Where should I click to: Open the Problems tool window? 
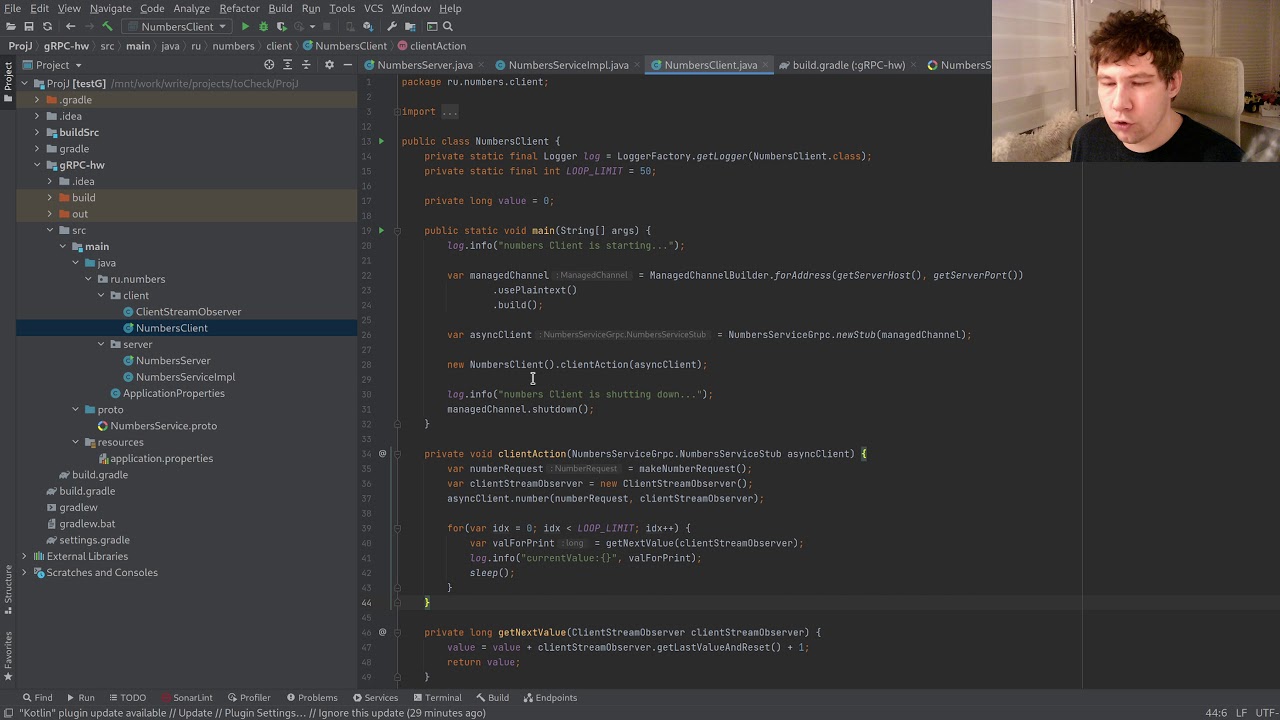click(310, 698)
